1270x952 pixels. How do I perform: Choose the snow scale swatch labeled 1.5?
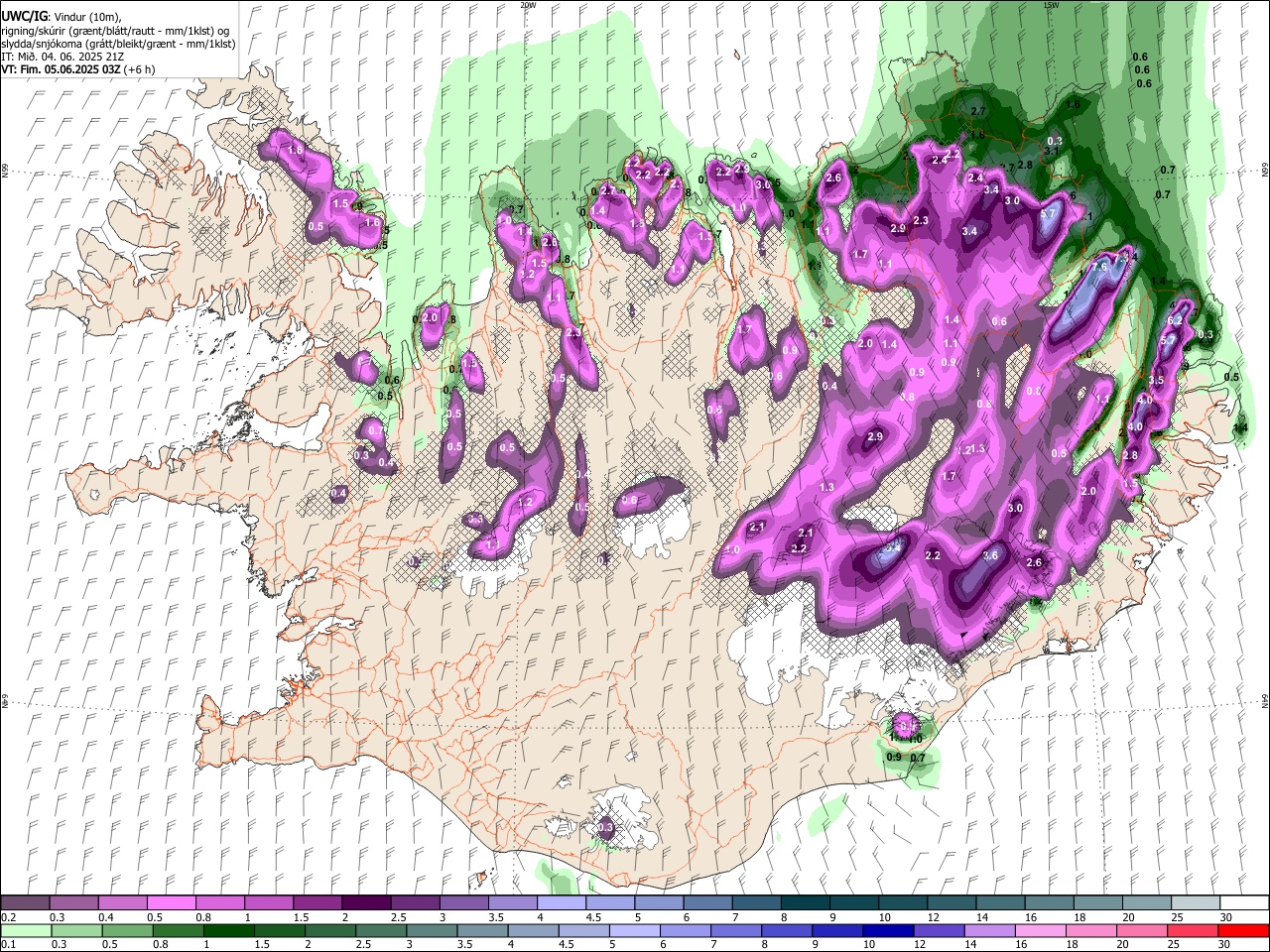click(317, 903)
